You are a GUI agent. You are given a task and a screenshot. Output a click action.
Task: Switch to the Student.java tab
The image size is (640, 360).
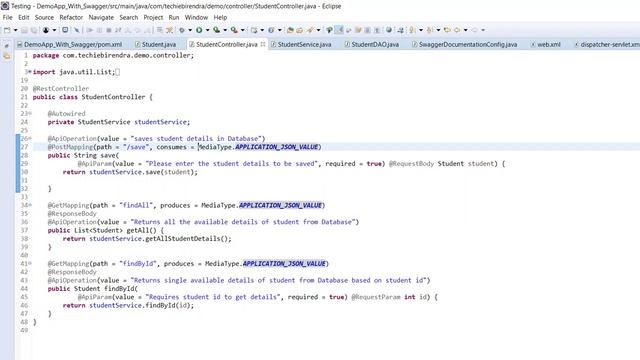pyautogui.click(x=156, y=44)
